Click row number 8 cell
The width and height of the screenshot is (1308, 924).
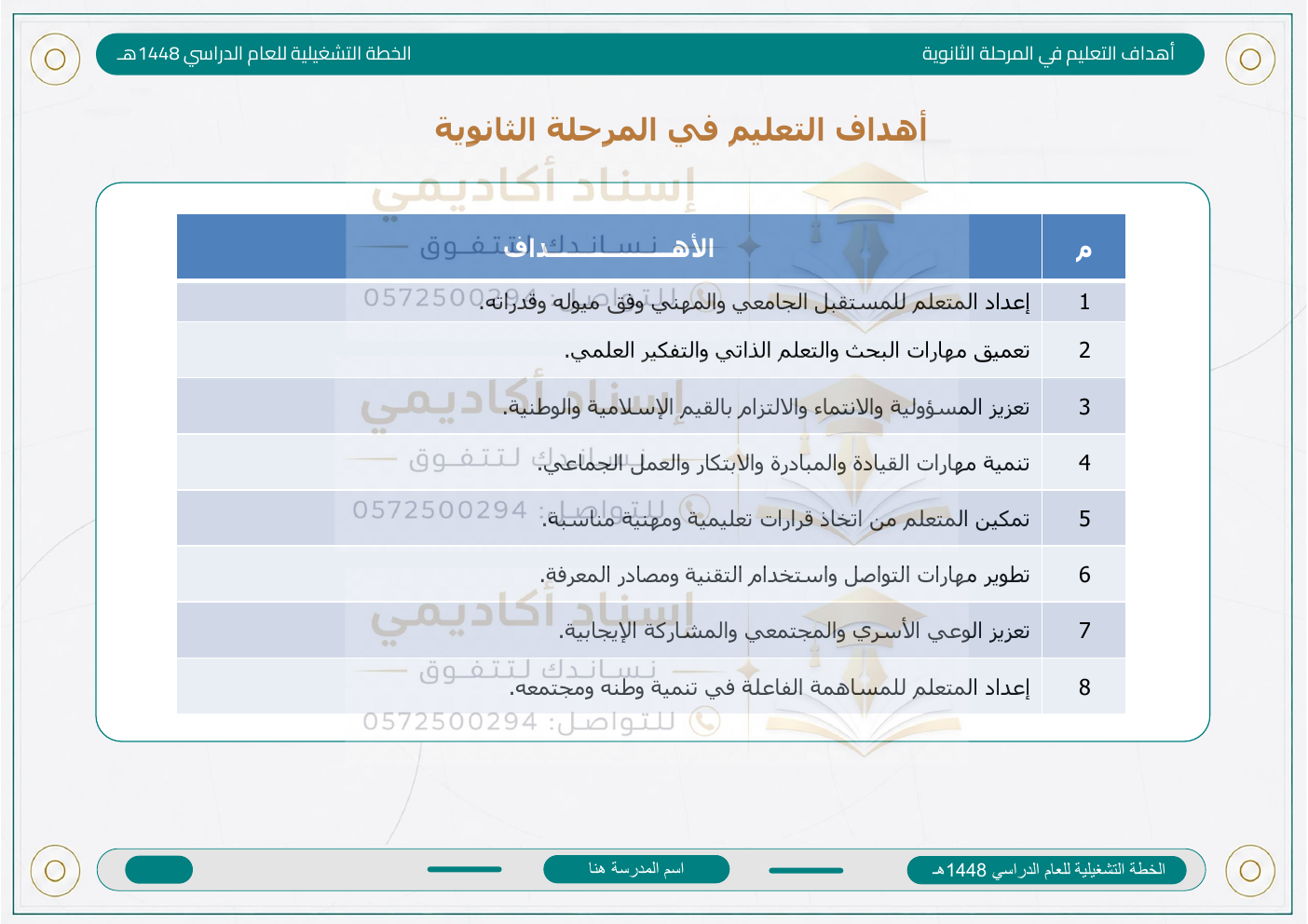(x=1083, y=686)
